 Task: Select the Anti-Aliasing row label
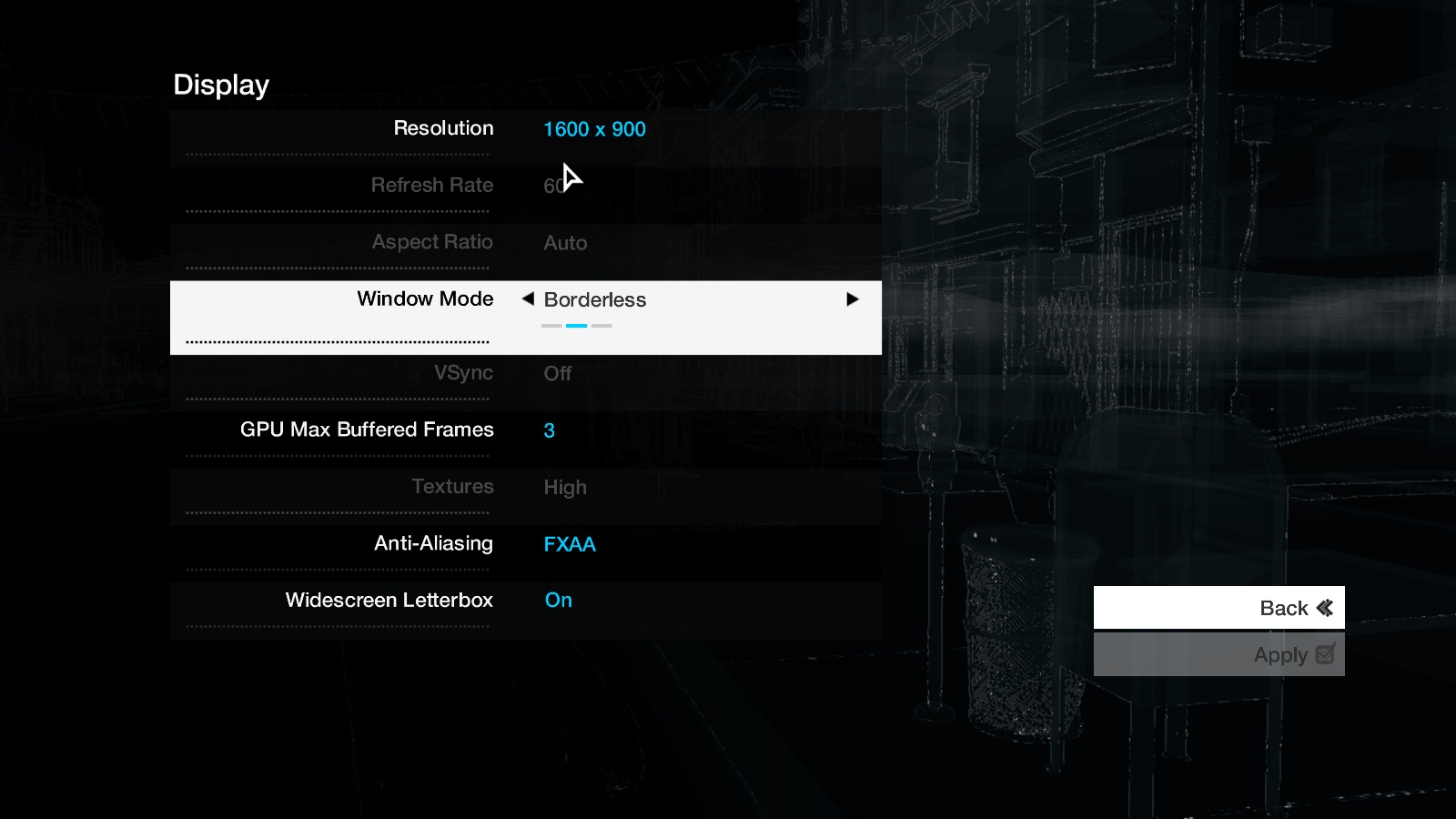pos(433,543)
